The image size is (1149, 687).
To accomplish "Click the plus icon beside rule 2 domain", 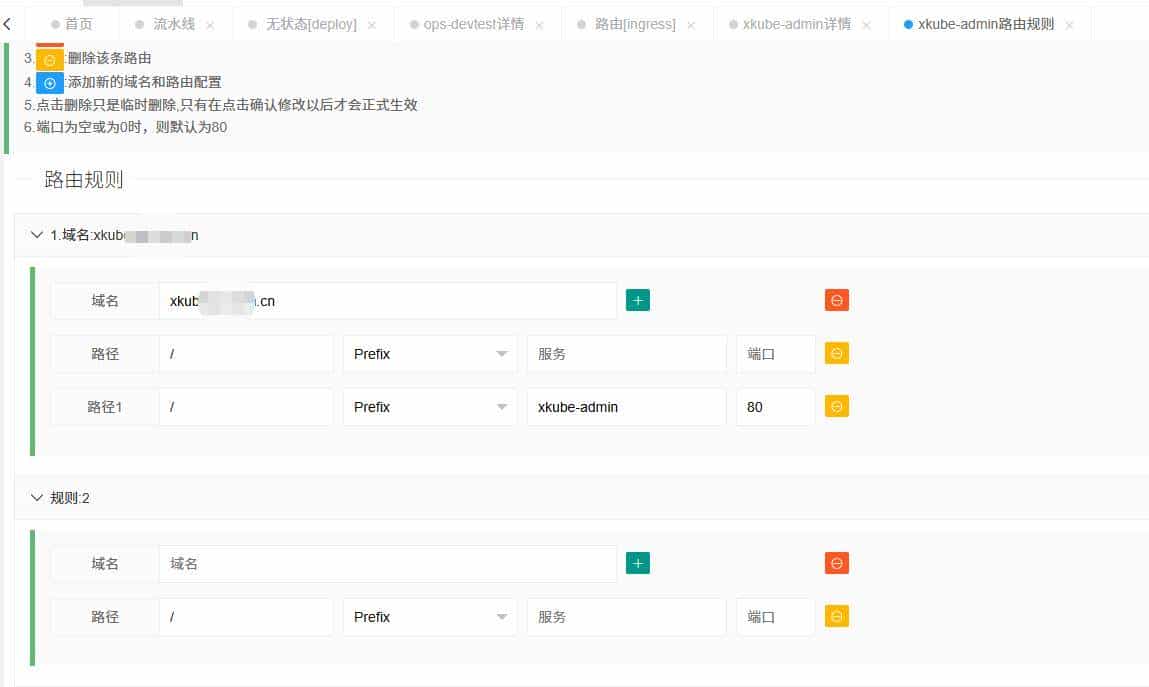I will pyautogui.click(x=637, y=562).
